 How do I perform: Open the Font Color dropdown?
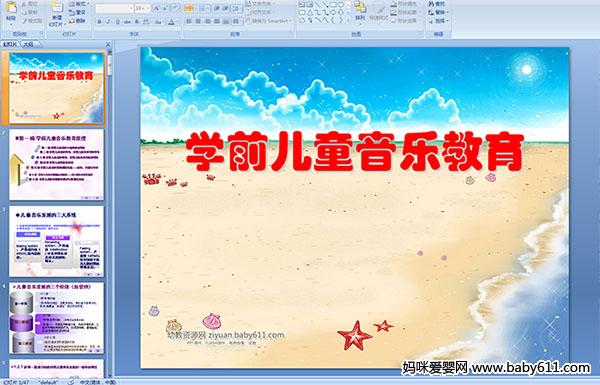(x=172, y=22)
